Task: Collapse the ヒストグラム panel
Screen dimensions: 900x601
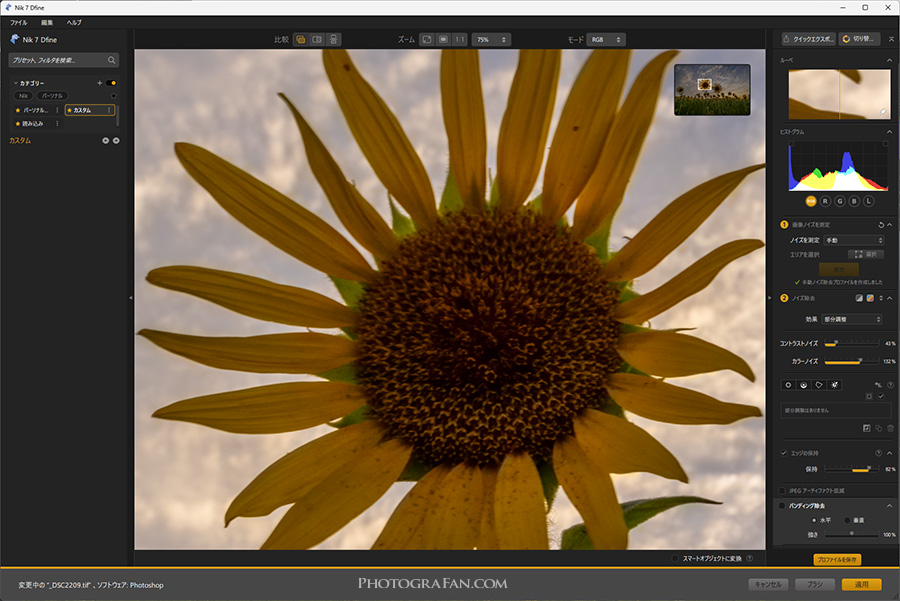Action: click(x=890, y=131)
